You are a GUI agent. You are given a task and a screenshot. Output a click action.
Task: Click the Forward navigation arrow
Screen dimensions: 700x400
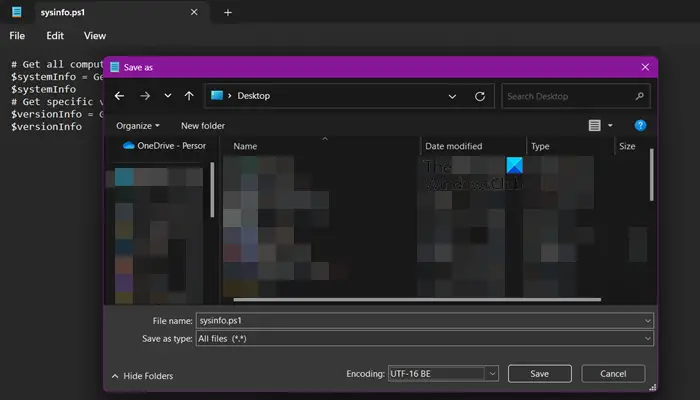[144, 96]
